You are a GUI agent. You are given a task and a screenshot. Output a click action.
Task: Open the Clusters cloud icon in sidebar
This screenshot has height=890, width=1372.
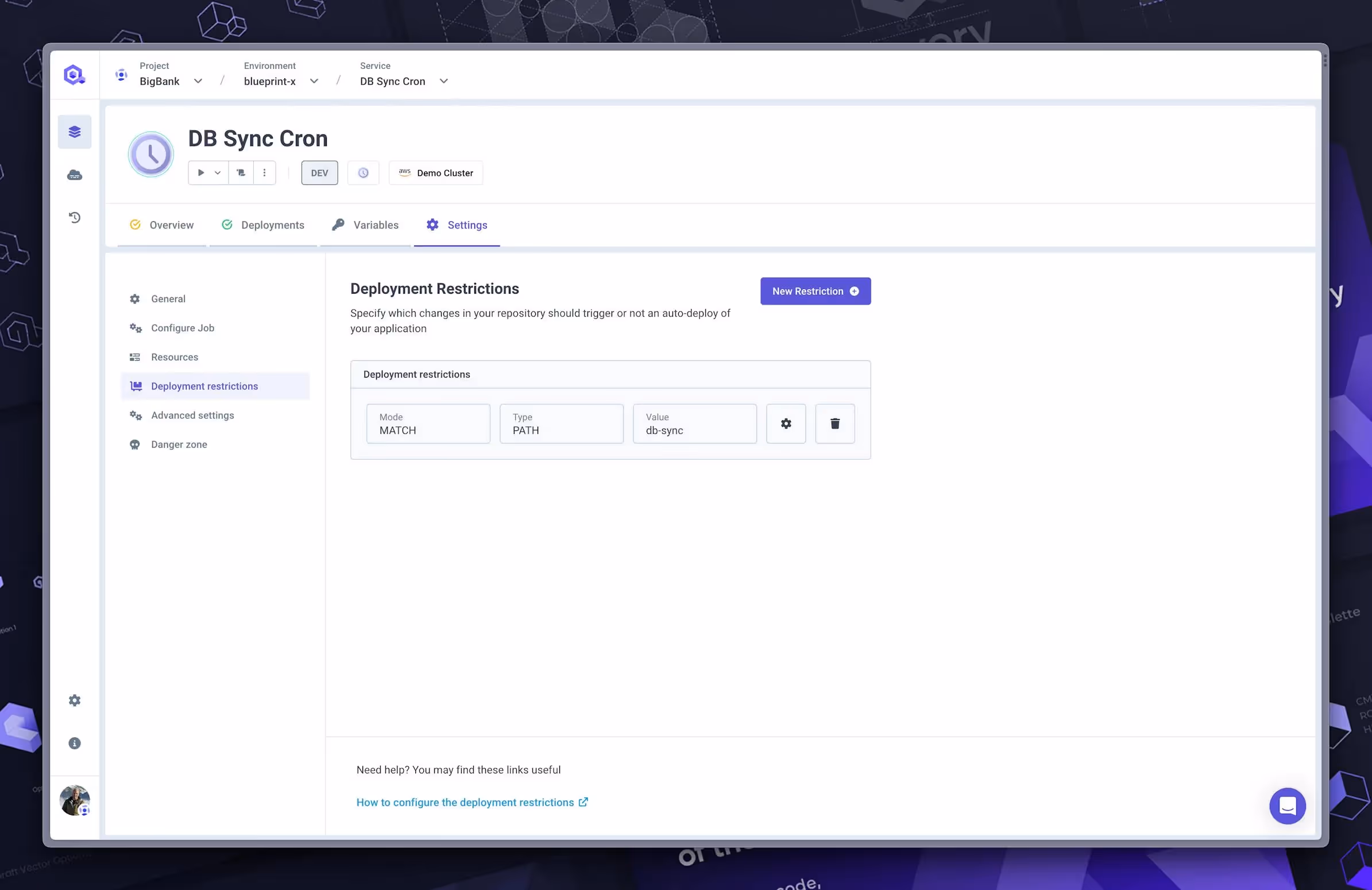pos(74,174)
